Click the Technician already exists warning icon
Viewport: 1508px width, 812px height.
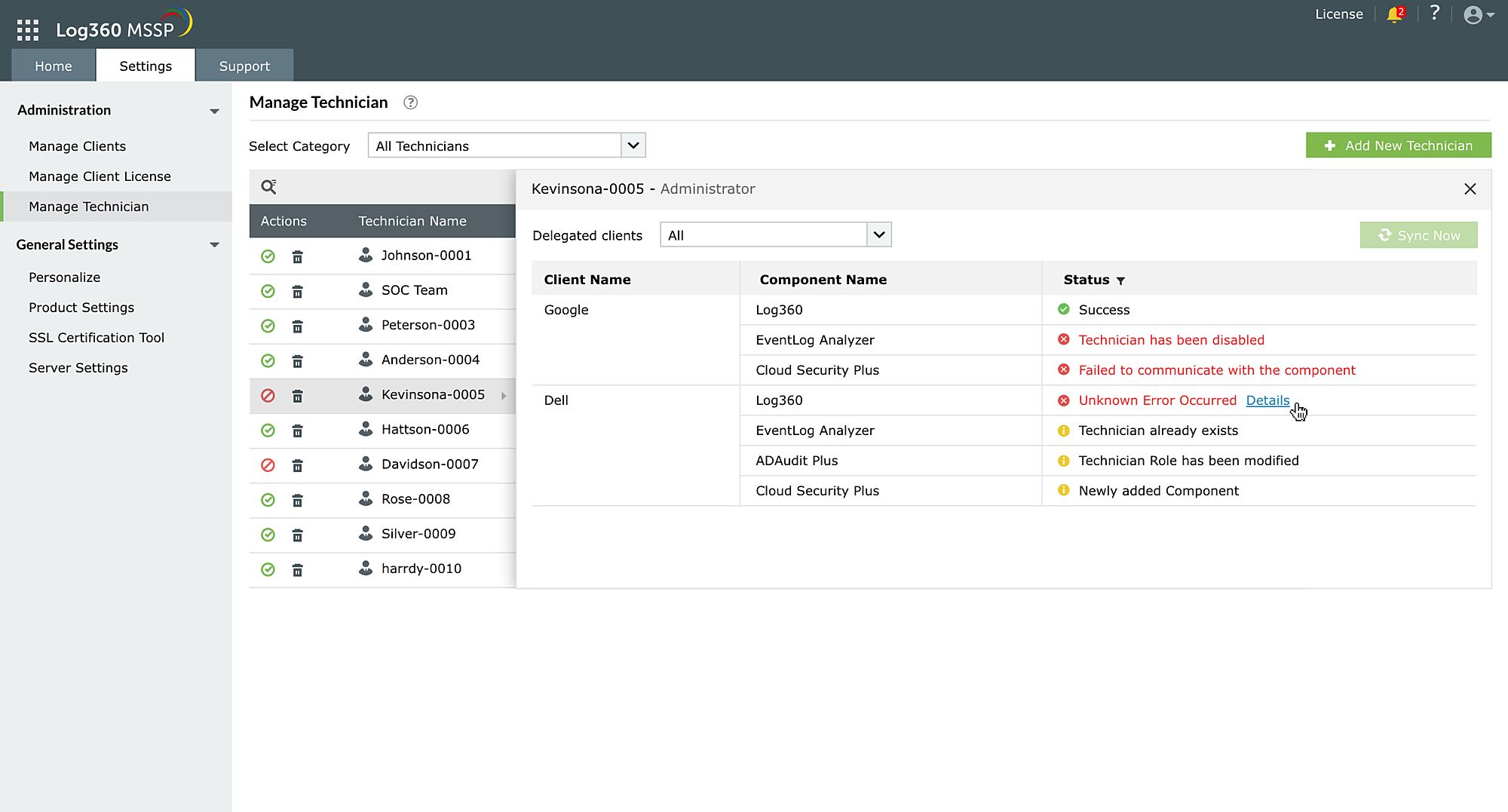point(1064,431)
